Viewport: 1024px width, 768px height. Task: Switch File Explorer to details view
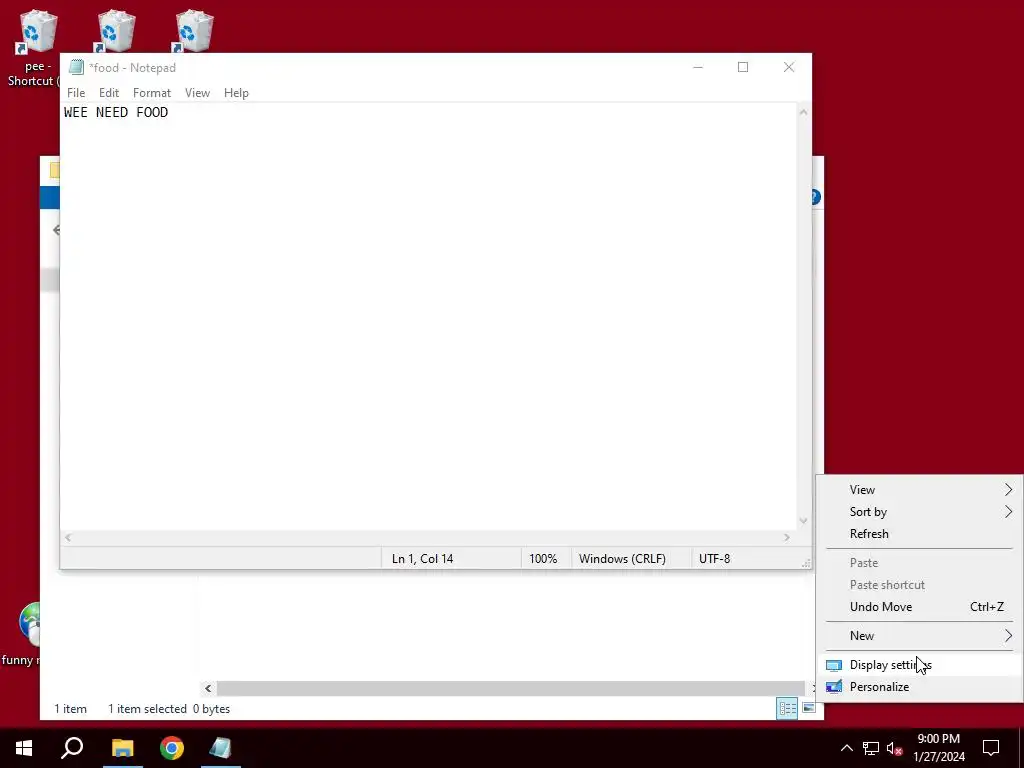click(787, 709)
